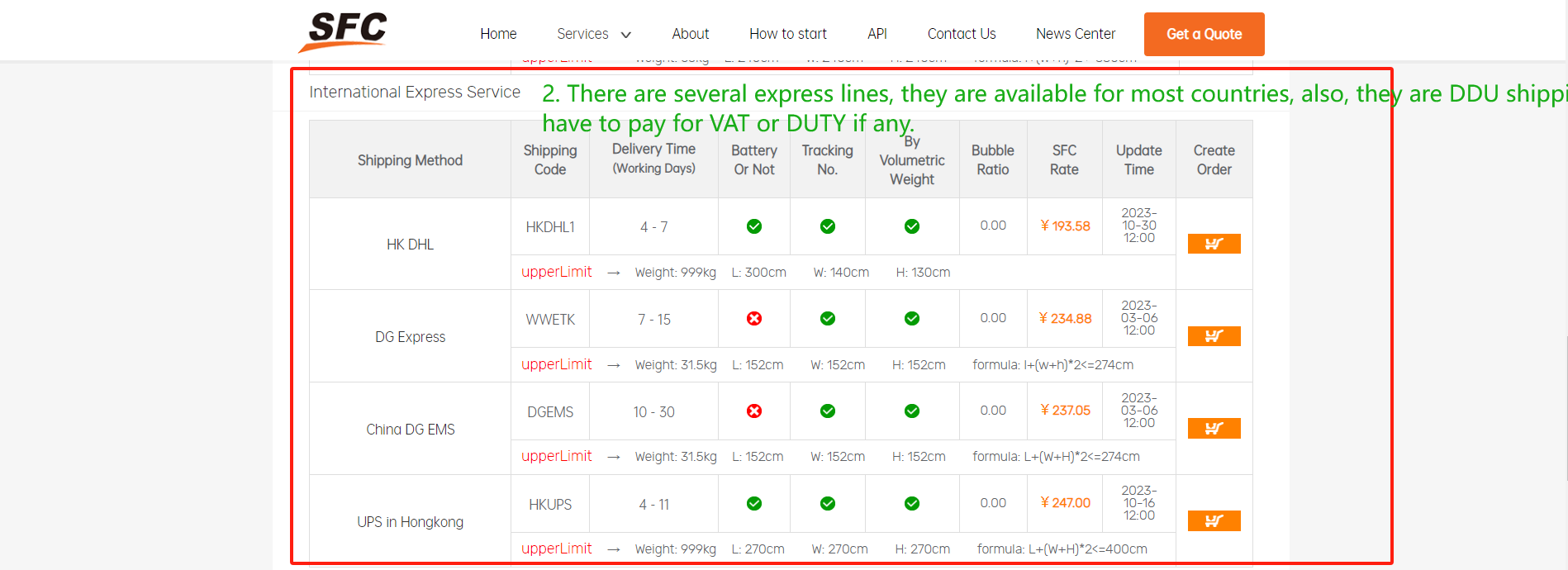Click upperLimit label under WWETK
Screen dimensions: 1568x570
pyautogui.click(x=557, y=364)
